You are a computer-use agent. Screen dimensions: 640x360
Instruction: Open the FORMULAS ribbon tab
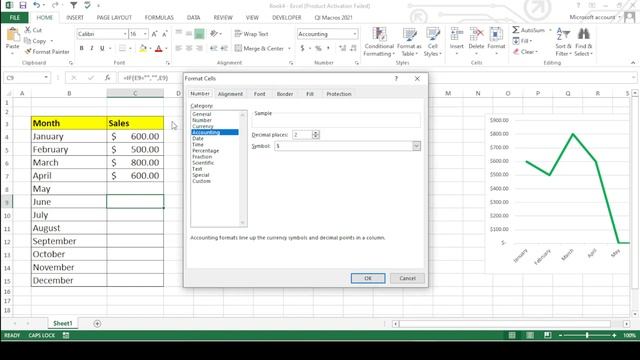pos(159,18)
